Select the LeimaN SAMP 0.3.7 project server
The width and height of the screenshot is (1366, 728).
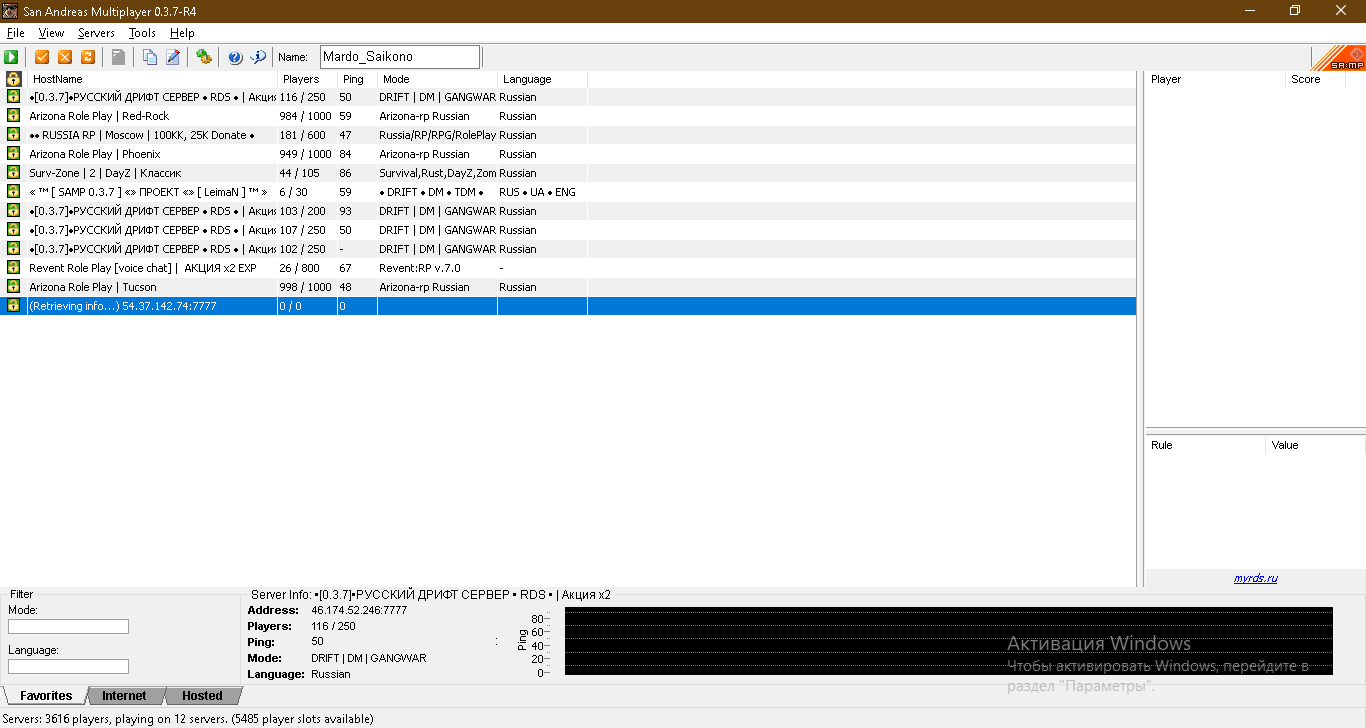[568, 192]
